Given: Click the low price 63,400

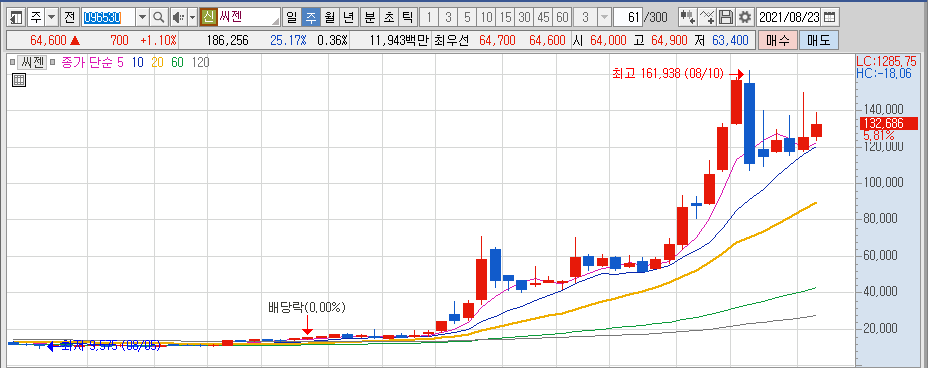Looking at the screenshot, I should click(x=730, y=41).
